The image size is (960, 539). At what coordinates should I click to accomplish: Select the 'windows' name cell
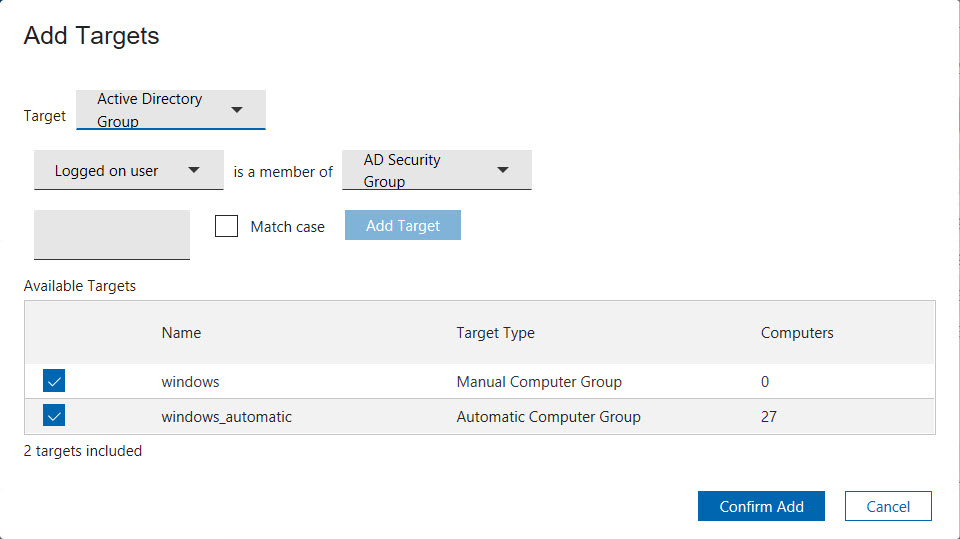click(190, 382)
